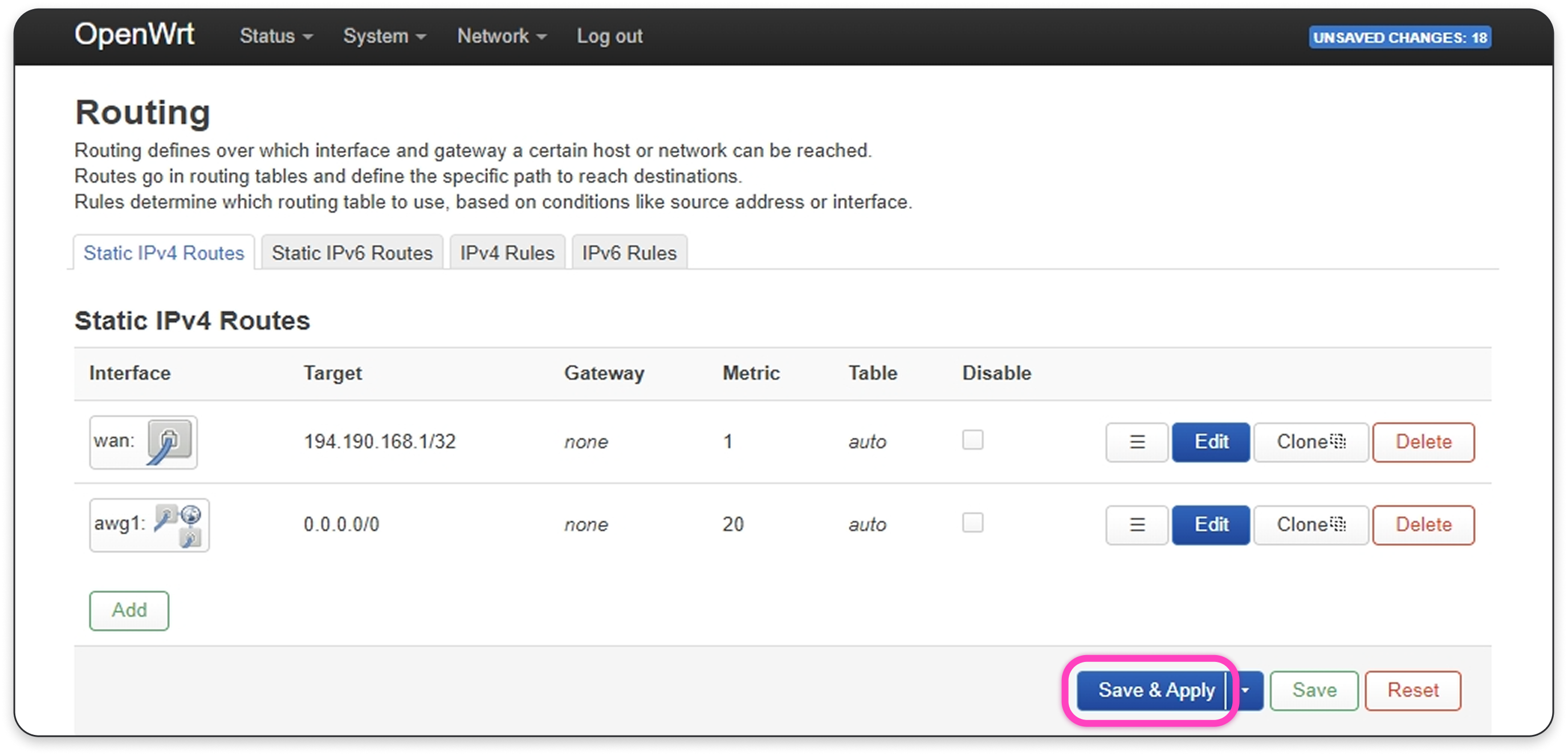The image size is (1568, 756).
Task: Open the System dropdown menu
Action: coord(384,36)
